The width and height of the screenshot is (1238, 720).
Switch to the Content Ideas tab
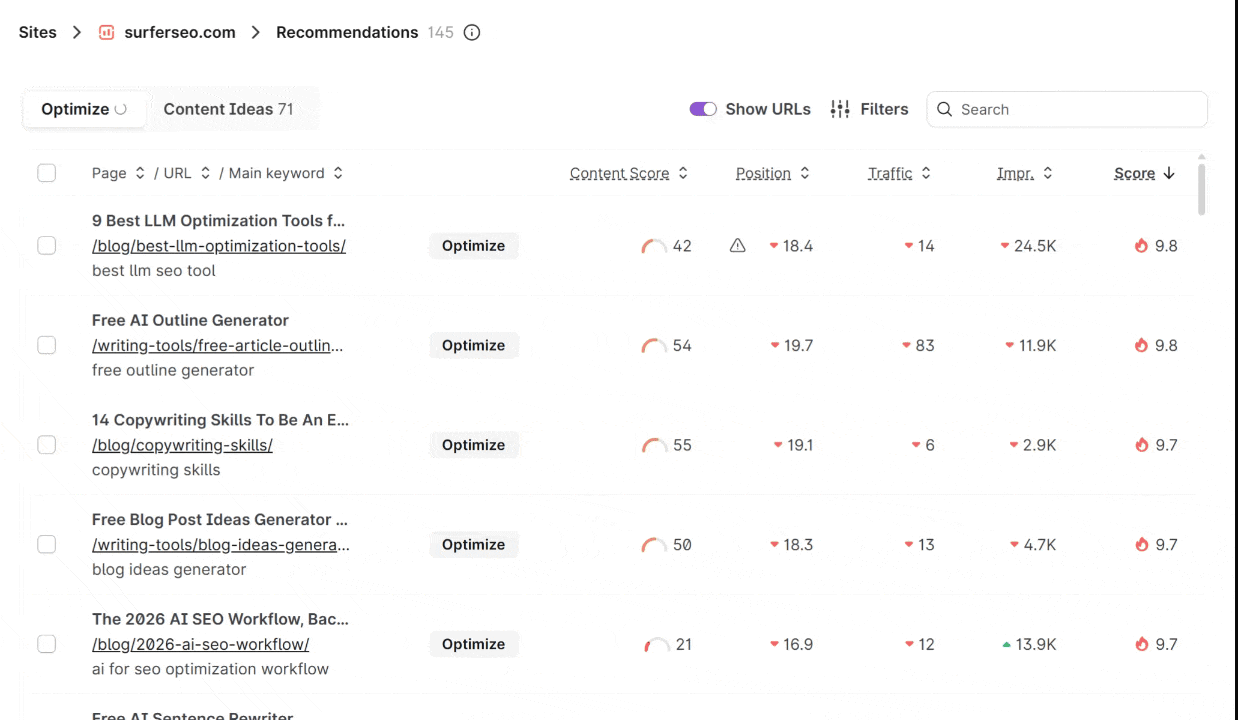coord(228,109)
